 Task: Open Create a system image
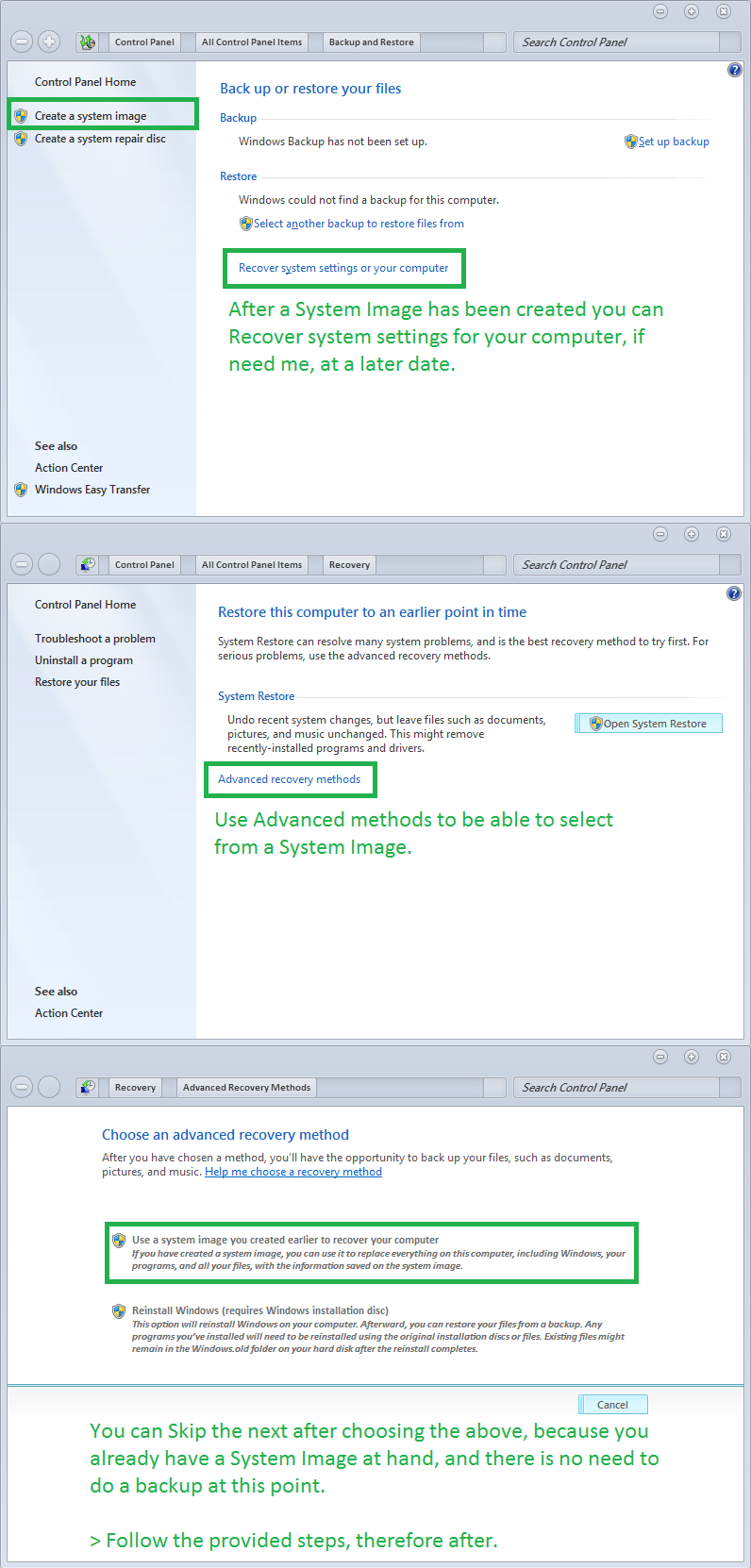click(x=91, y=116)
